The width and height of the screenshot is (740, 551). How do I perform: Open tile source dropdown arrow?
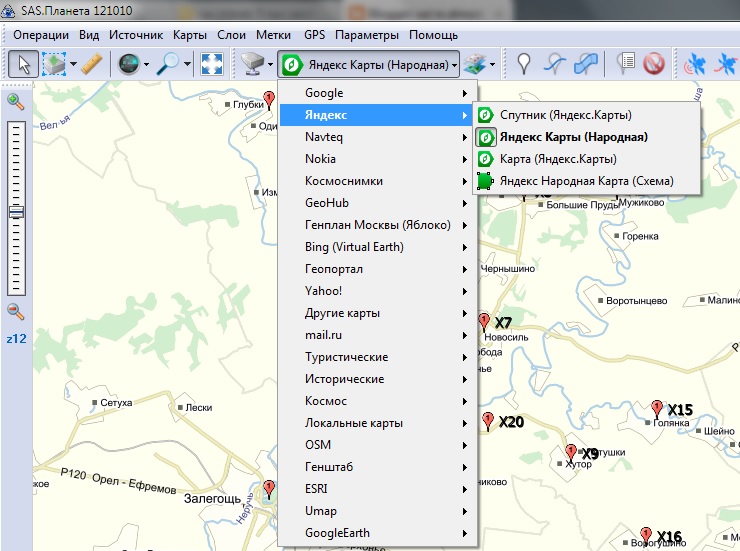coord(270,64)
